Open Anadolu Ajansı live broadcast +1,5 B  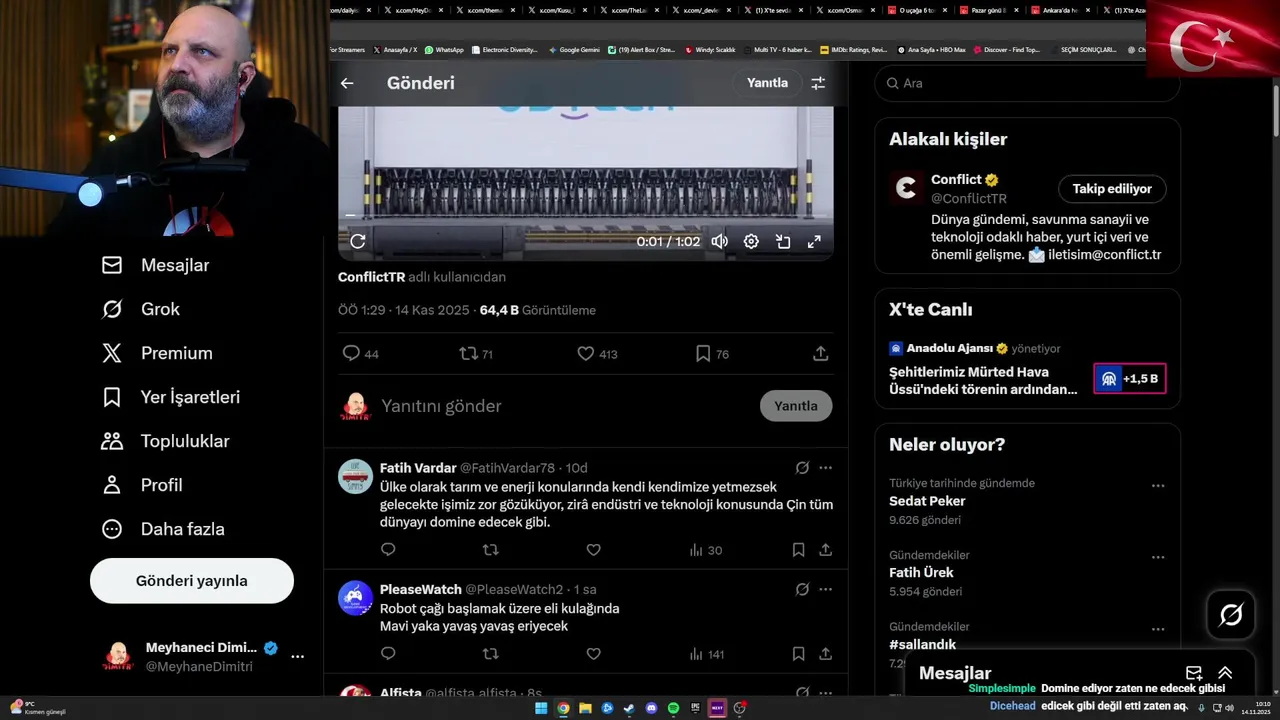(x=1130, y=379)
